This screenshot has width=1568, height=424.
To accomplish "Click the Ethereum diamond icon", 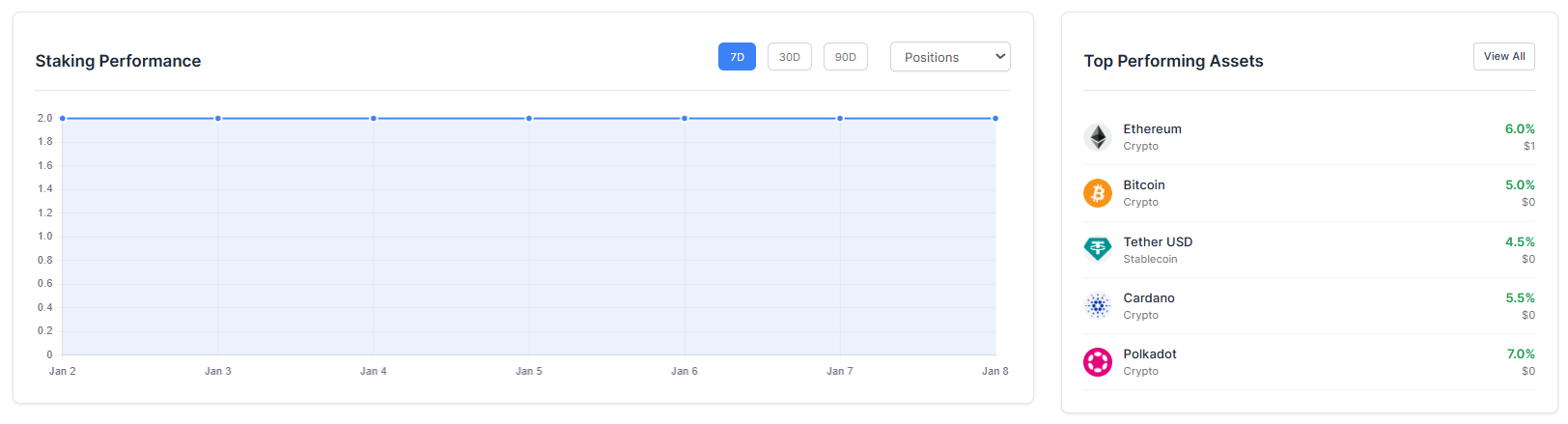I will click(x=1098, y=137).
